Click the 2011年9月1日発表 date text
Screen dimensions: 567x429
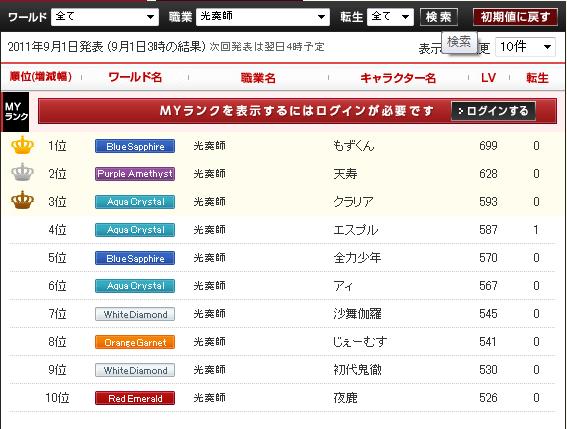point(55,47)
